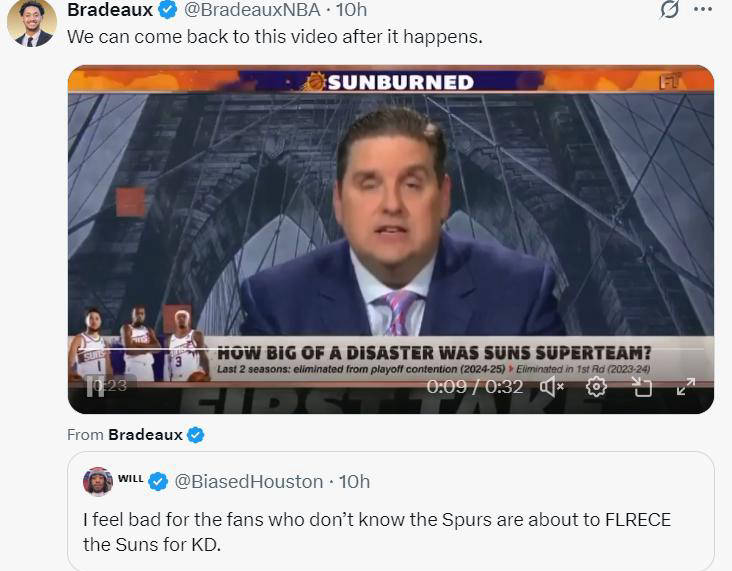This screenshot has height=571, width=732.
Task: Click the @BradeauxNBA handle
Action: point(252,9)
